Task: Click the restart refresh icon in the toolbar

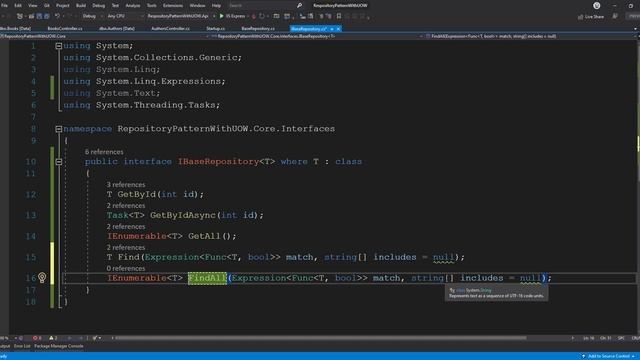Action: pos(262,16)
